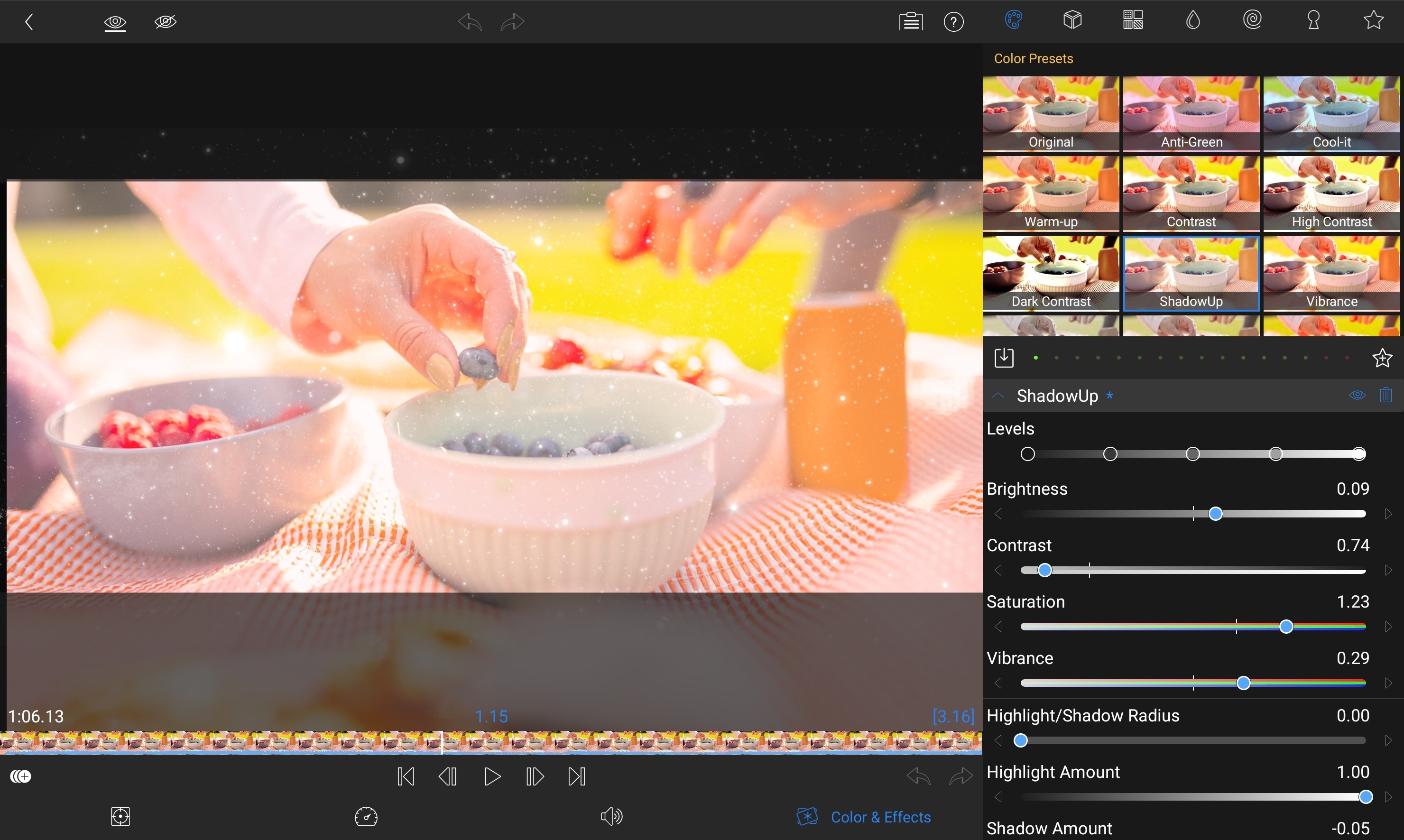1404x840 pixels.
Task: Click the help question mark icon
Action: 953,22
